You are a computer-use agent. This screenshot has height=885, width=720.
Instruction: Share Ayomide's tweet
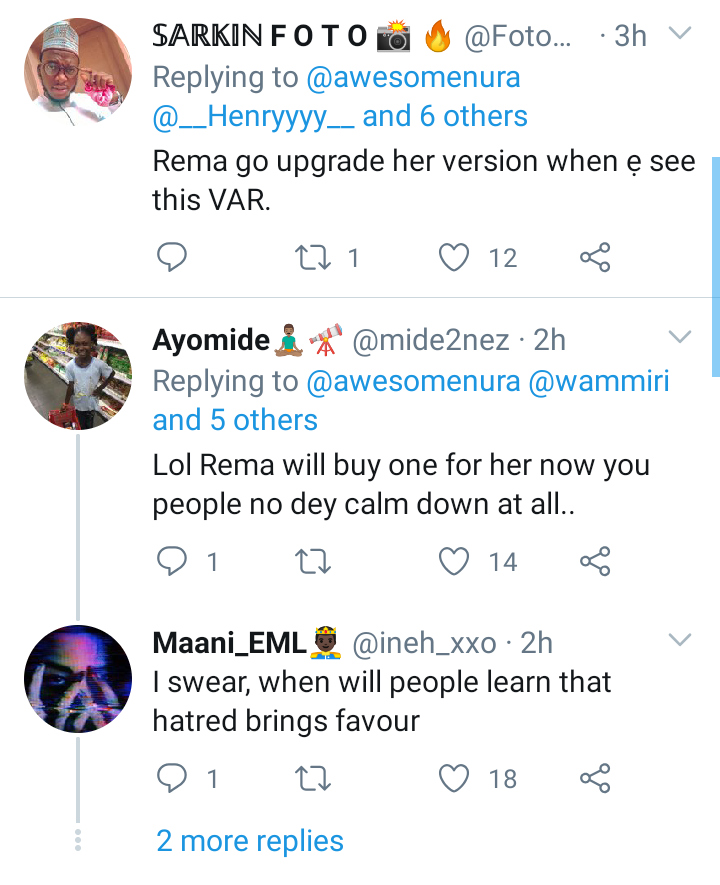tap(595, 562)
